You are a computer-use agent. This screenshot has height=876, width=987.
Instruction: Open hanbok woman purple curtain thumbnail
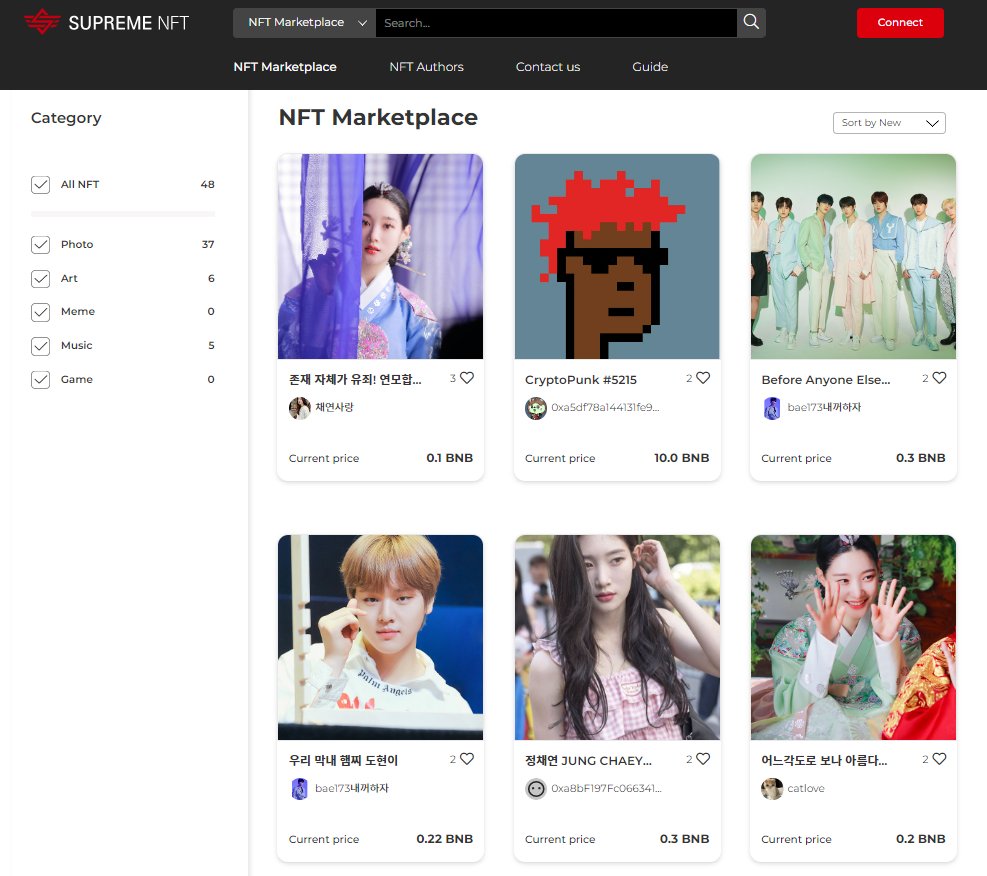pos(380,256)
